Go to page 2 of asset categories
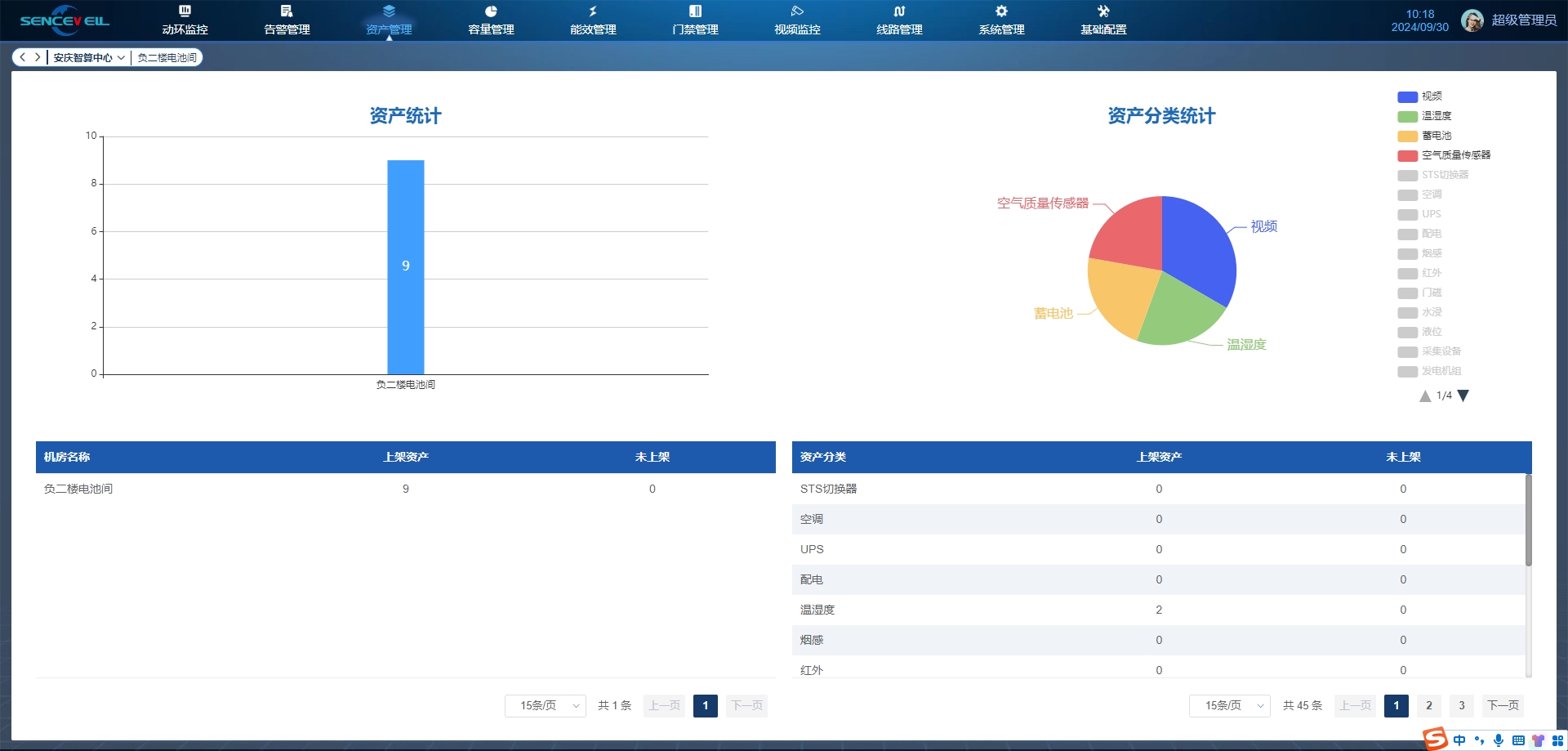This screenshot has height=751, width=1568. pos(1428,705)
